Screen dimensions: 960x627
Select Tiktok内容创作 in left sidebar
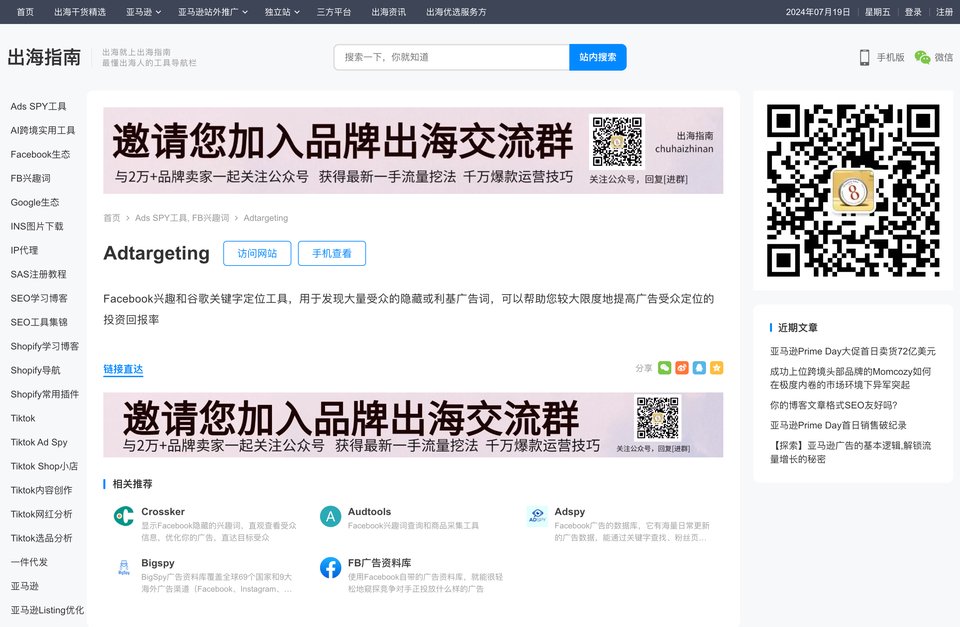(41, 490)
